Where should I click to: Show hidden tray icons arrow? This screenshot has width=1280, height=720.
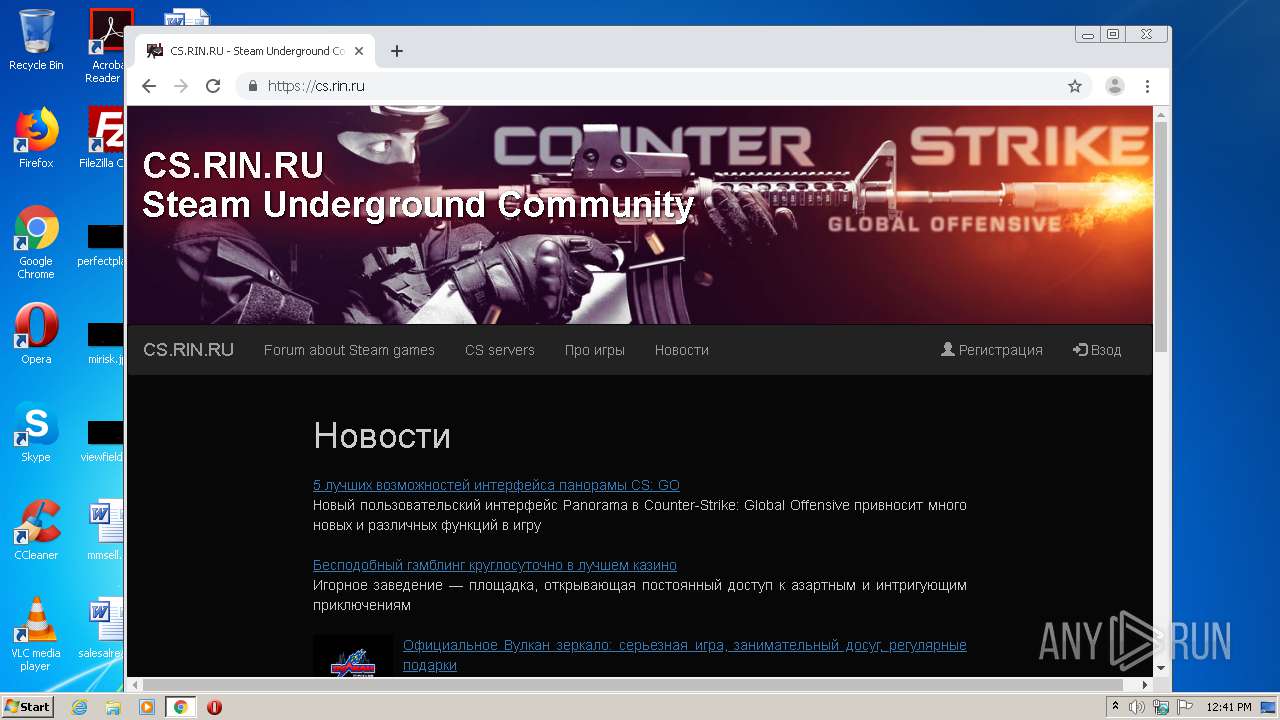point(1115,707)
